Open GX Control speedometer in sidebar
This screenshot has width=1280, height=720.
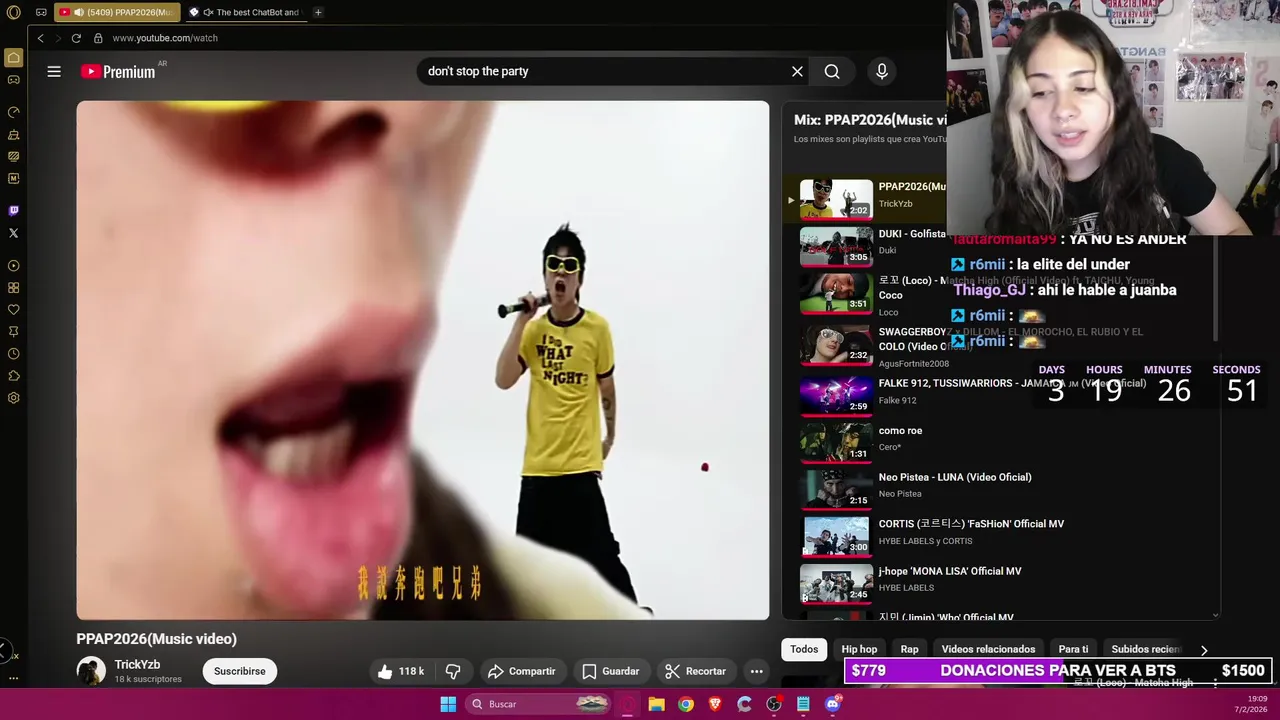[13, 112]
